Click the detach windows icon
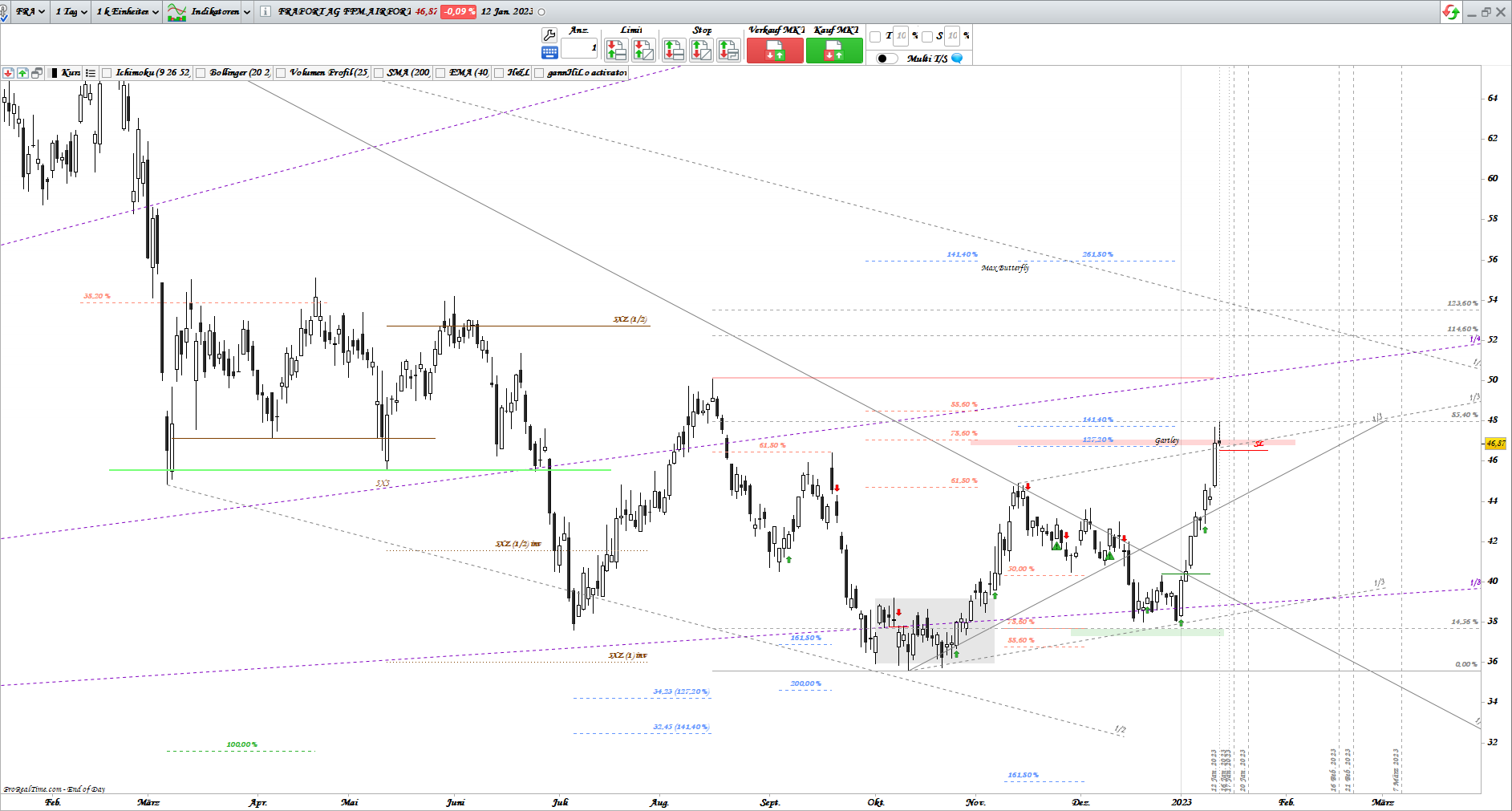Screen dimensions: 1512x811 click(x=37, y=73)
